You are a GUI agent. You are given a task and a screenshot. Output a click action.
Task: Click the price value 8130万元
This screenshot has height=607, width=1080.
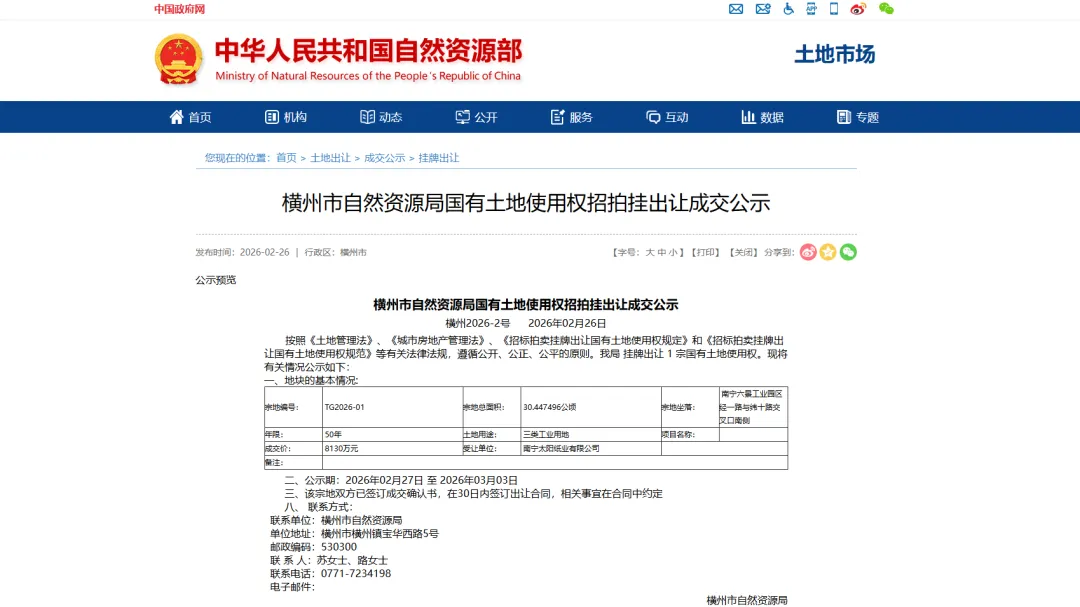click(341, 449)
